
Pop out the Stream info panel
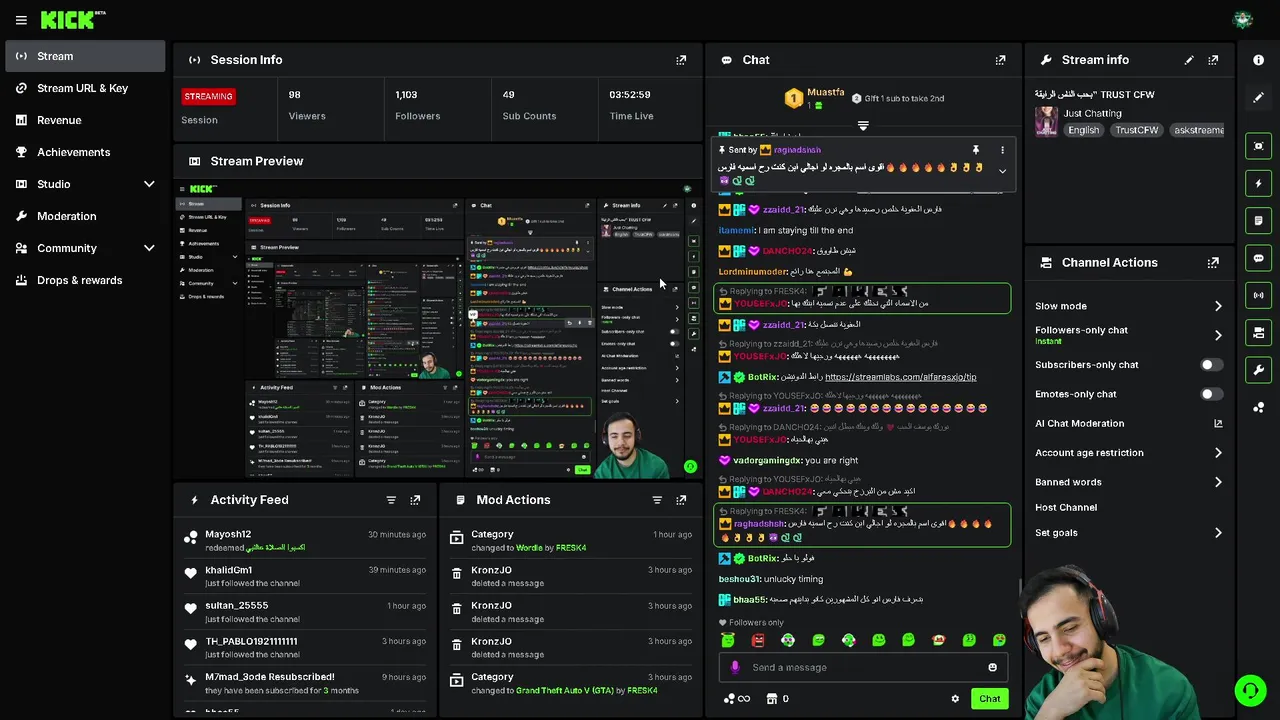(1213, 60)
